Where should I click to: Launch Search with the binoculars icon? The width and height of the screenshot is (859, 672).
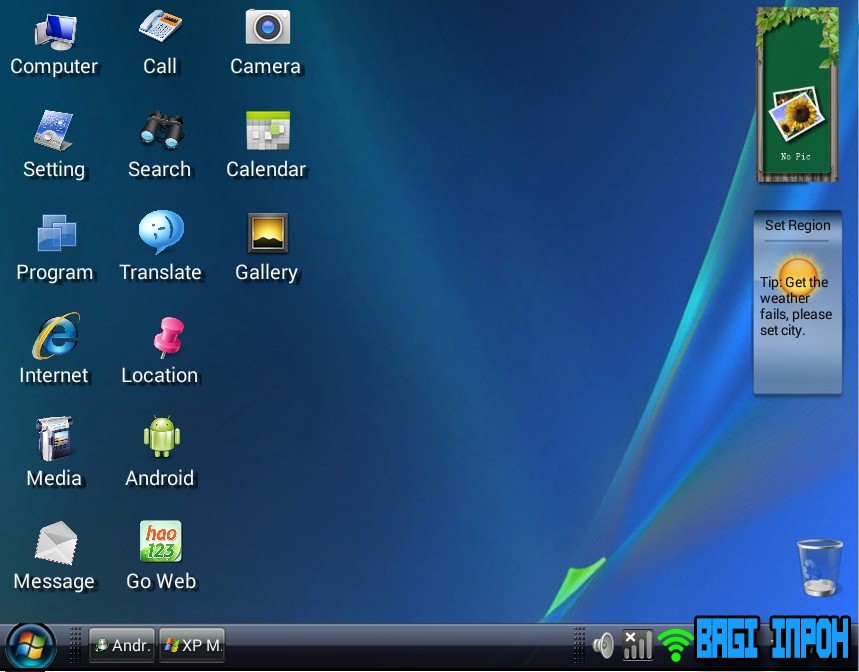[x=159, y=129]
